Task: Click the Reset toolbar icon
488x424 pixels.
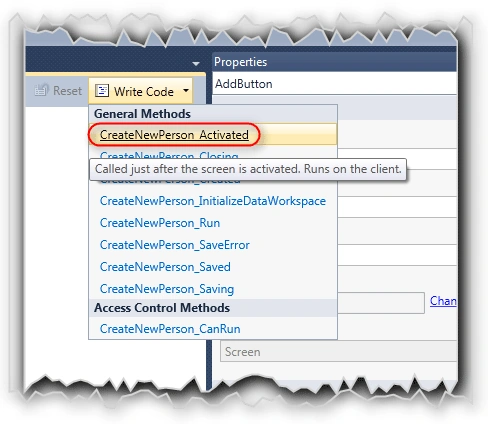Action: 41,90
